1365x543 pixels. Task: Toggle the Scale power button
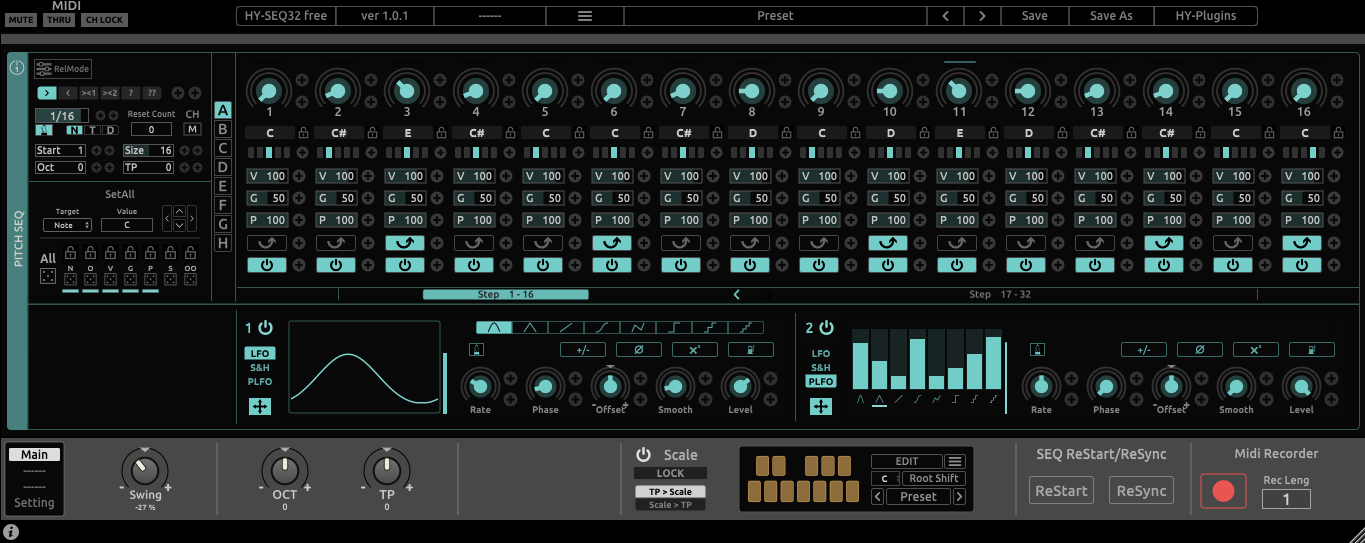point(643,454)
